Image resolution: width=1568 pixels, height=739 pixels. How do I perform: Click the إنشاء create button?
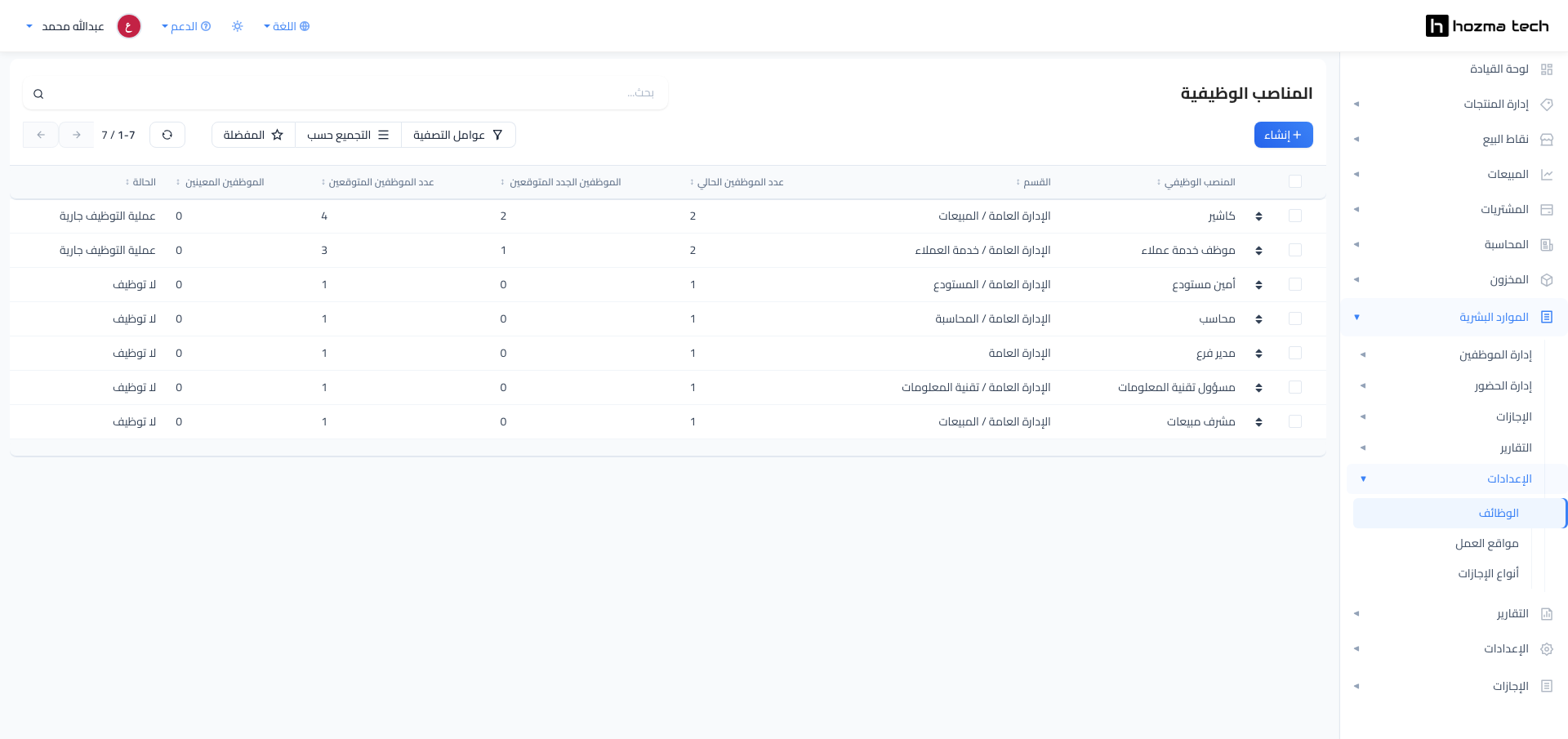1283,135
